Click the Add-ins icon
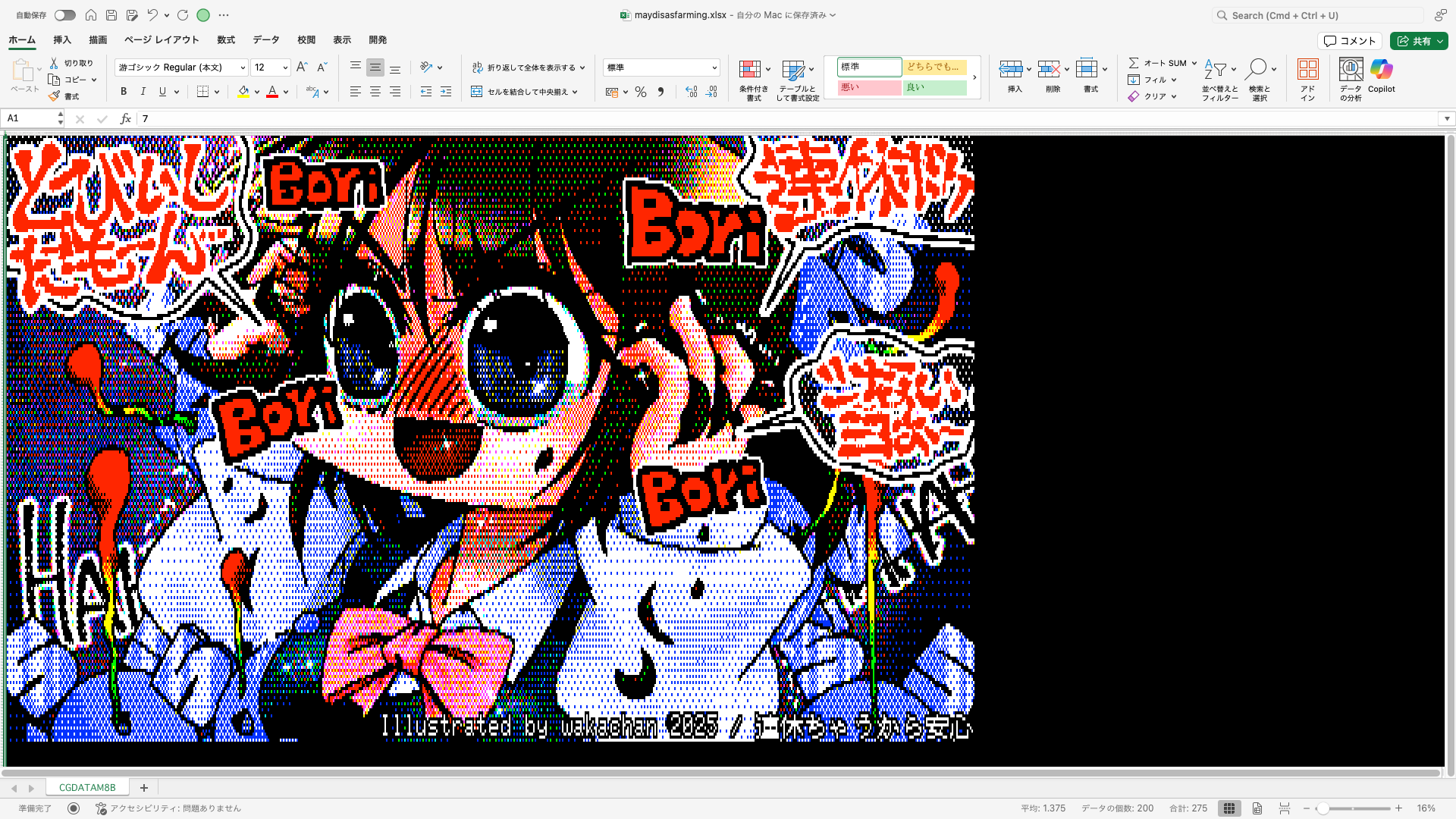The width and height of the screenshot is (1456, 819). [x=1307, y=71]
